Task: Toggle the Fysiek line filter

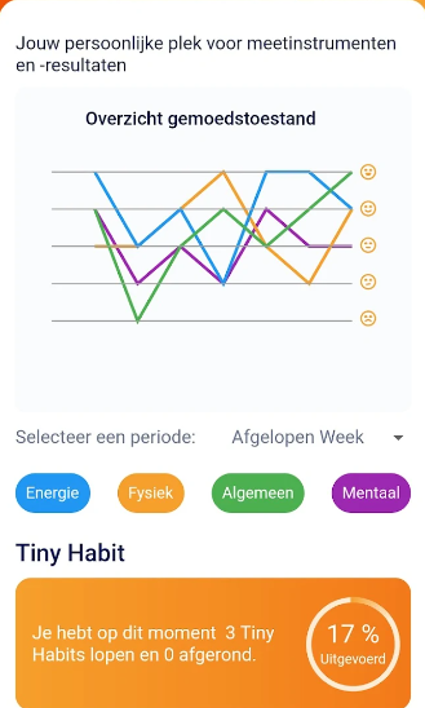Action: point(151,493)
